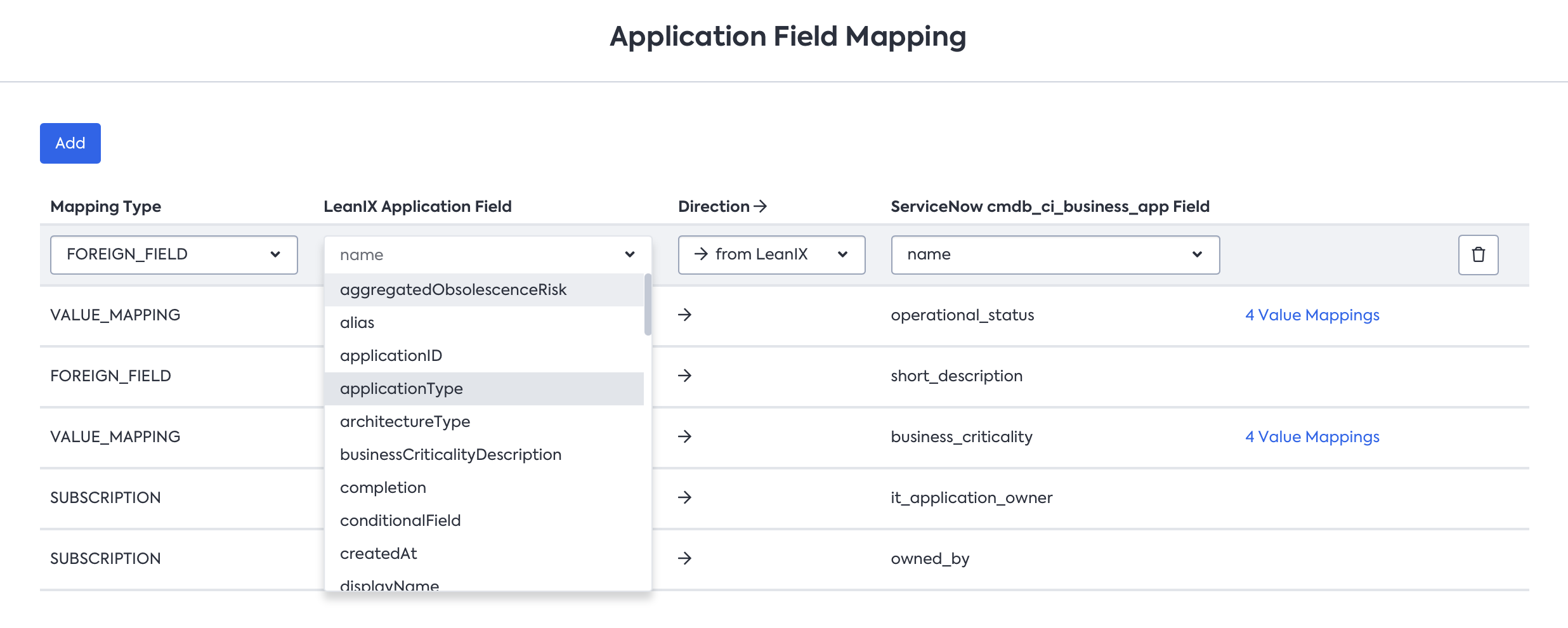This screenshot has height=628, width=1568.
Task: Click the owned_by field cell
Action: pyautogui.click(x=930, y=559)
